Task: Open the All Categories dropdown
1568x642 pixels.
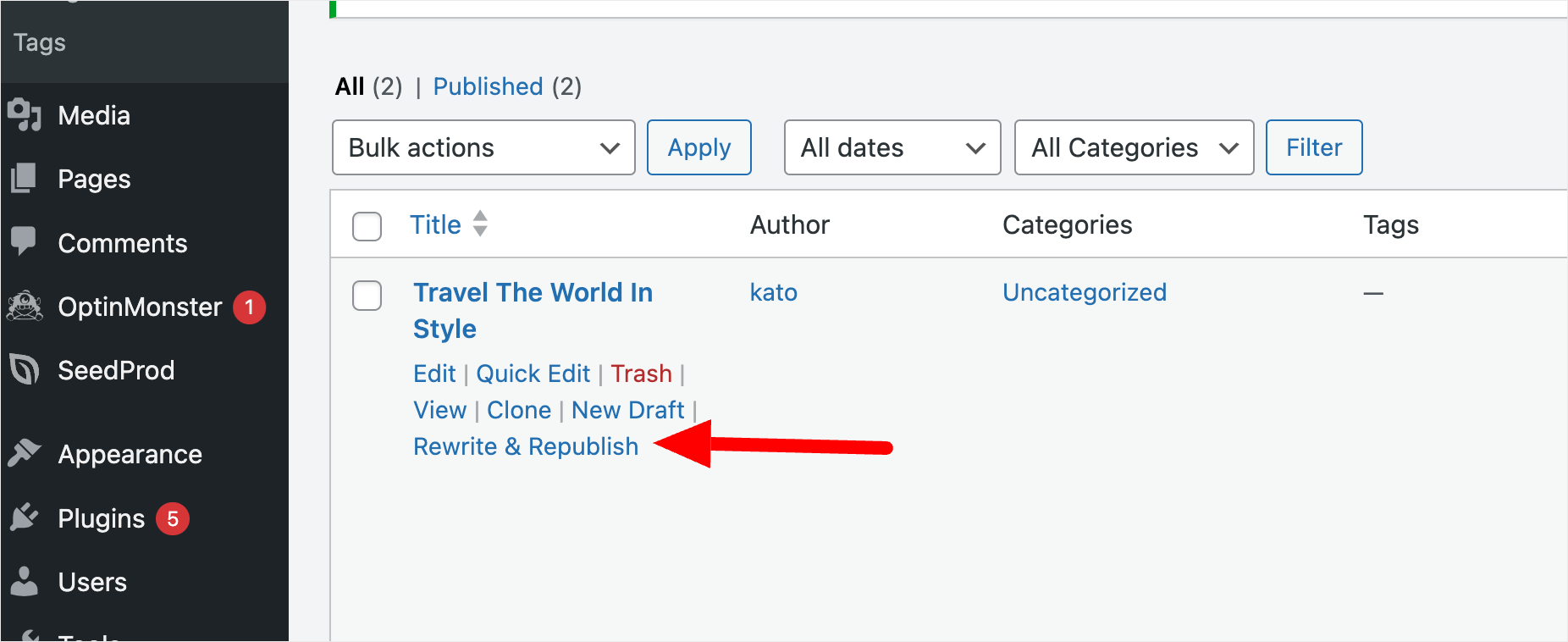Action: point(1134,147)
